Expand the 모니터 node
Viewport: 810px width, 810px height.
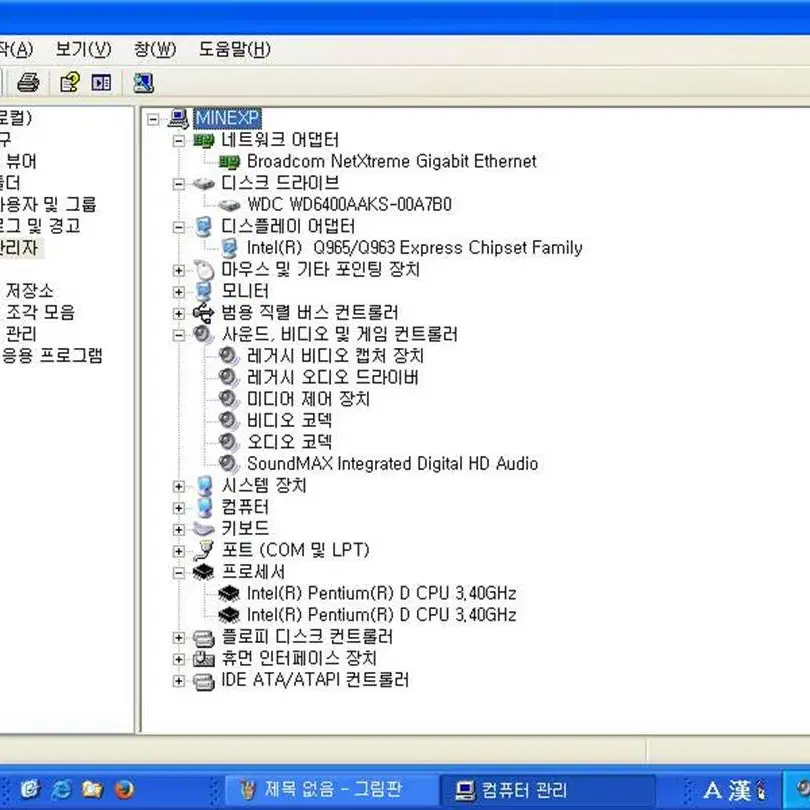pos(179,292)
